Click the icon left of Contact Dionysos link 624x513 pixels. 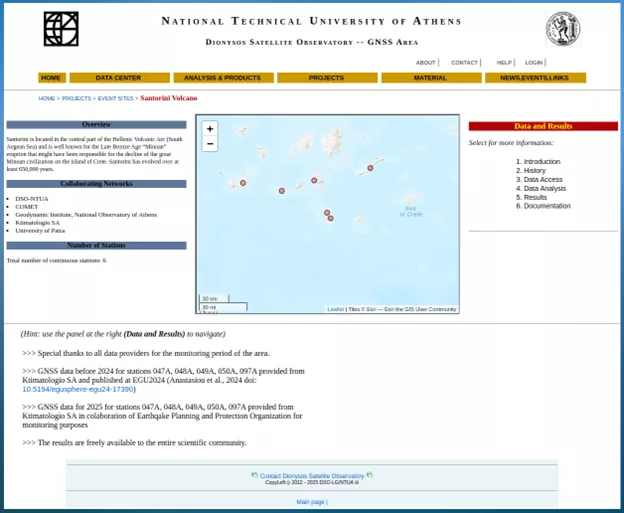(x=254, y=475)
